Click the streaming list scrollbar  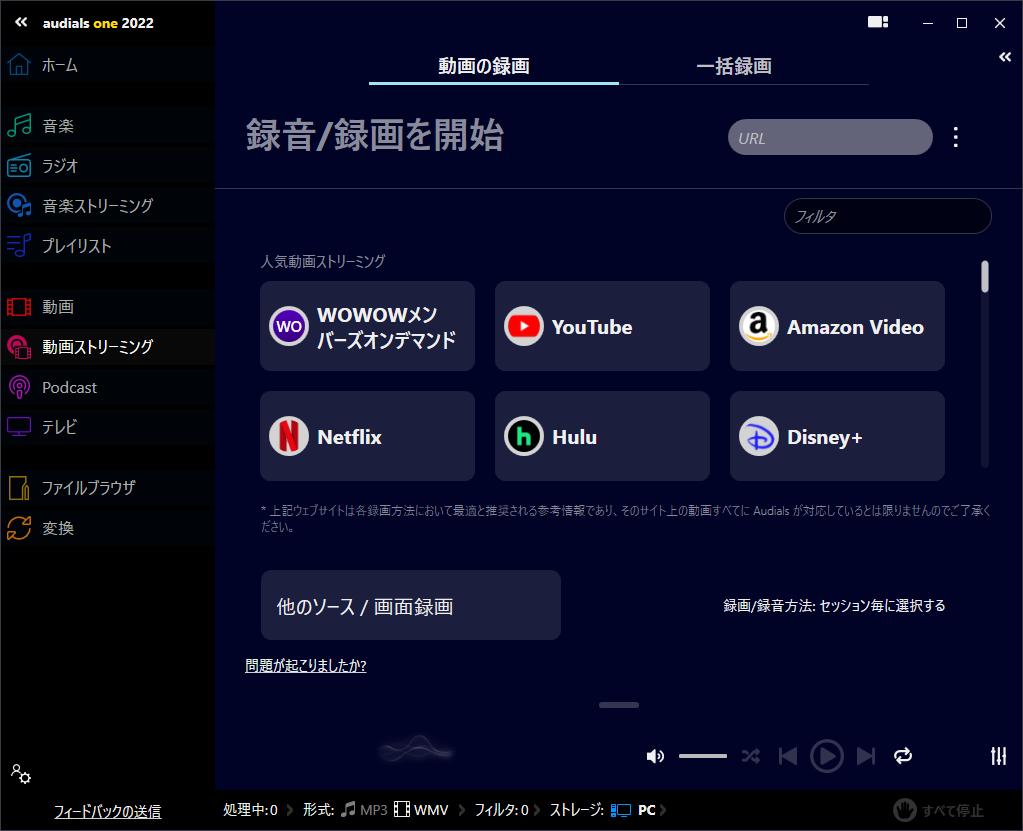coord(985,277)
